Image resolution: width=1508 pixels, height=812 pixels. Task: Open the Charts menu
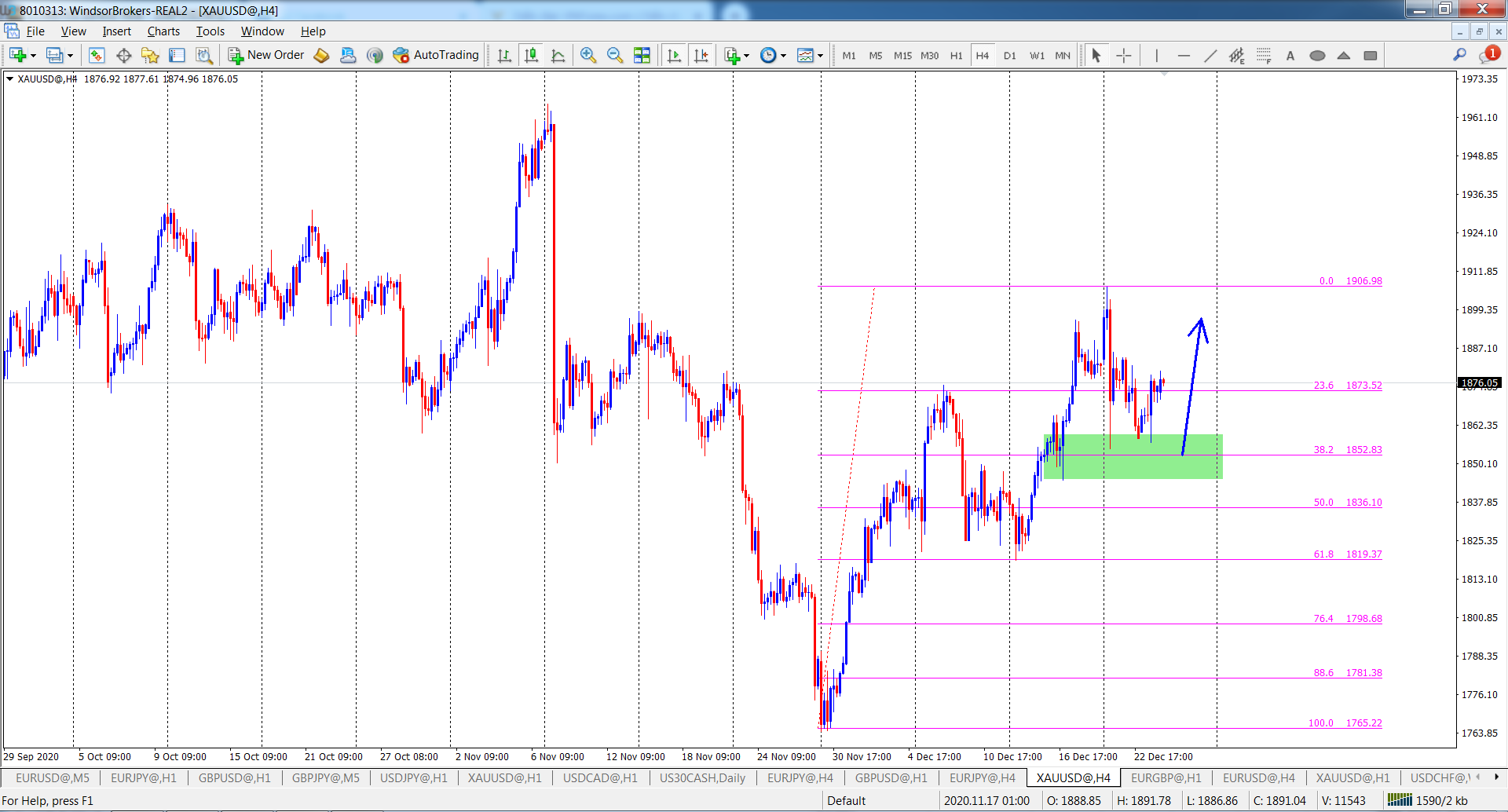coord(163,31)
